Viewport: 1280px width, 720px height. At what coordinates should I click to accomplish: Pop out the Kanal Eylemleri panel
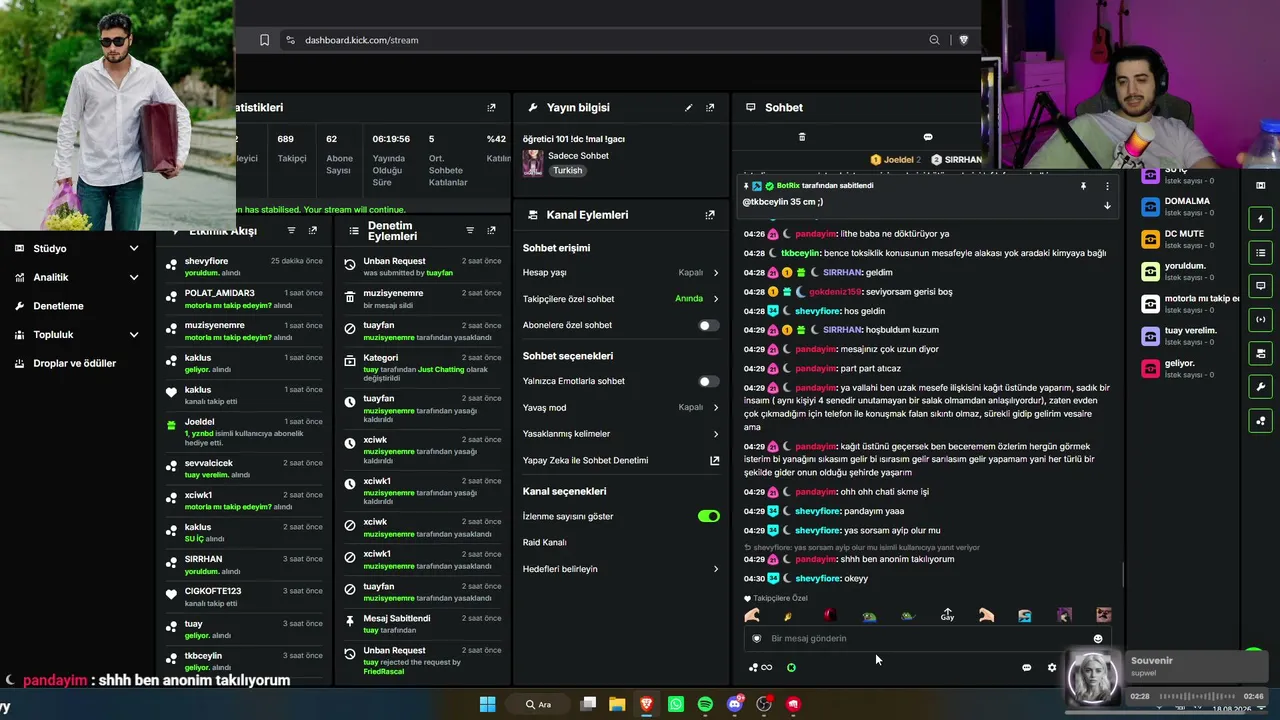point(710,215)
